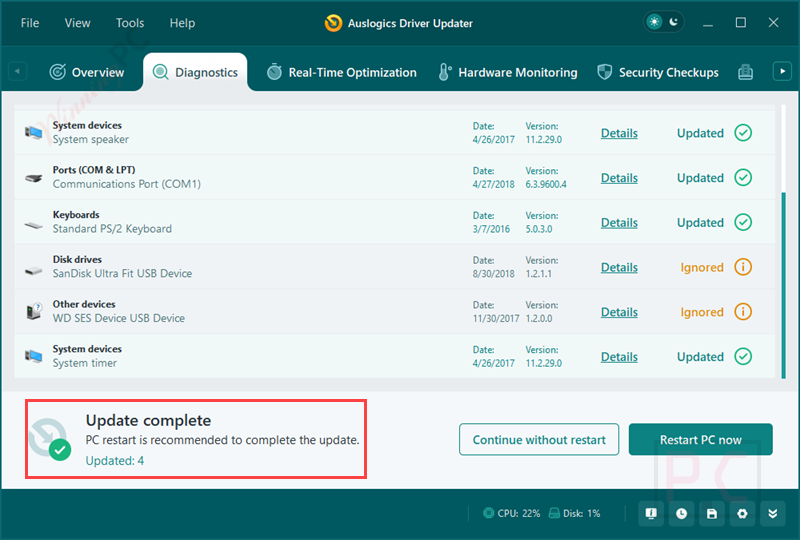
Task: Expand the bottom panel double-chevron
Action: tap(773, 513)
